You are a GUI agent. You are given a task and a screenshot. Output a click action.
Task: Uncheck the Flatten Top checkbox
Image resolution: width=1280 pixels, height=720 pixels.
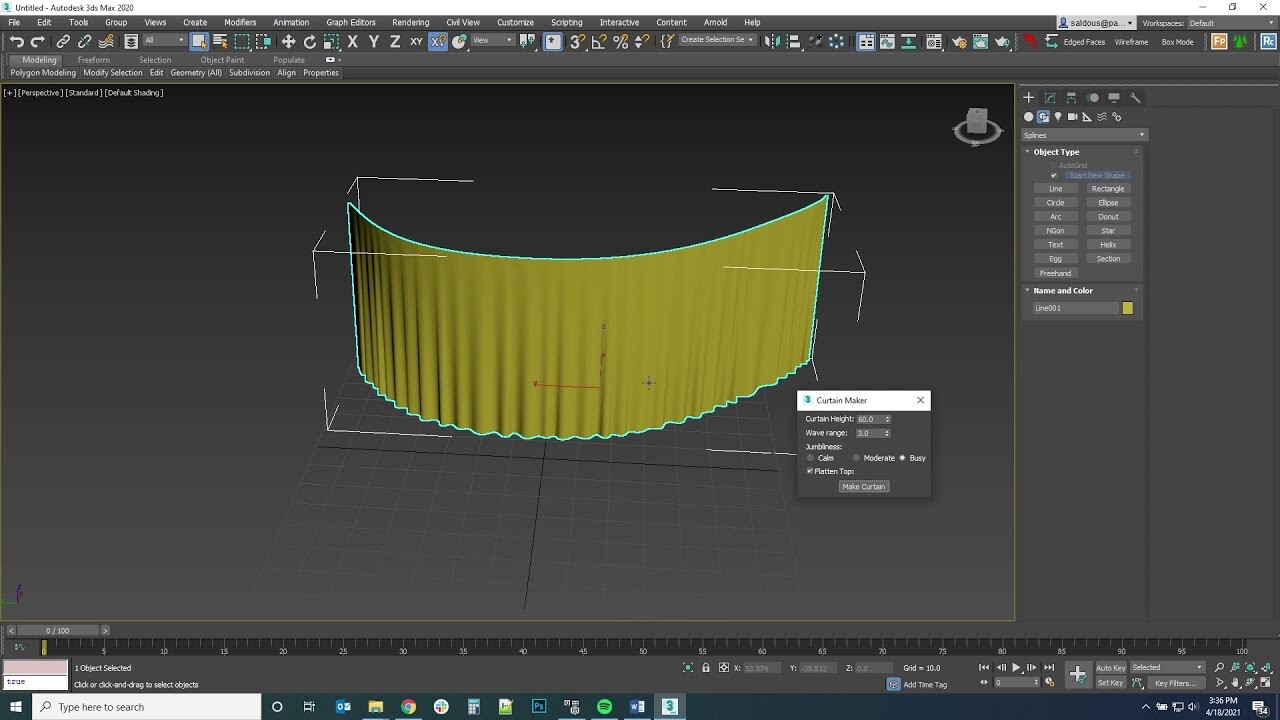(810, 471)
